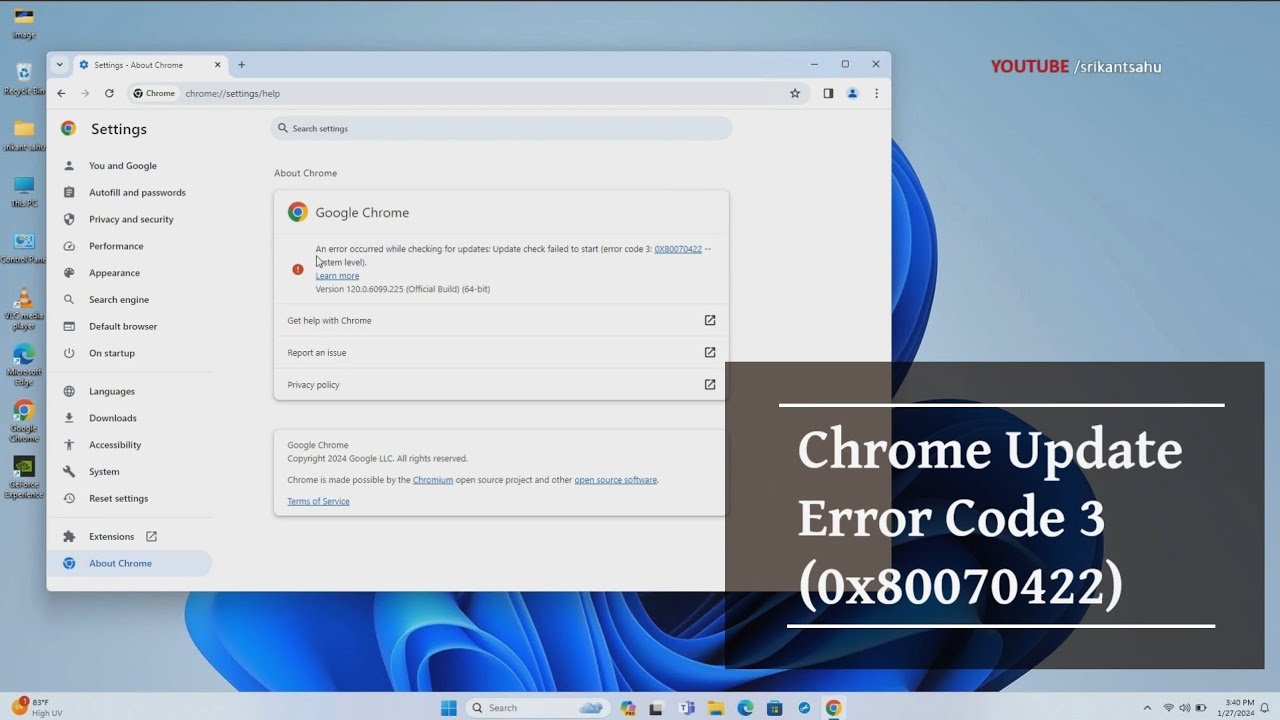Open the weather widget showing 83°F
Screen dimensions: 1280x720
(x=38, y=708)
